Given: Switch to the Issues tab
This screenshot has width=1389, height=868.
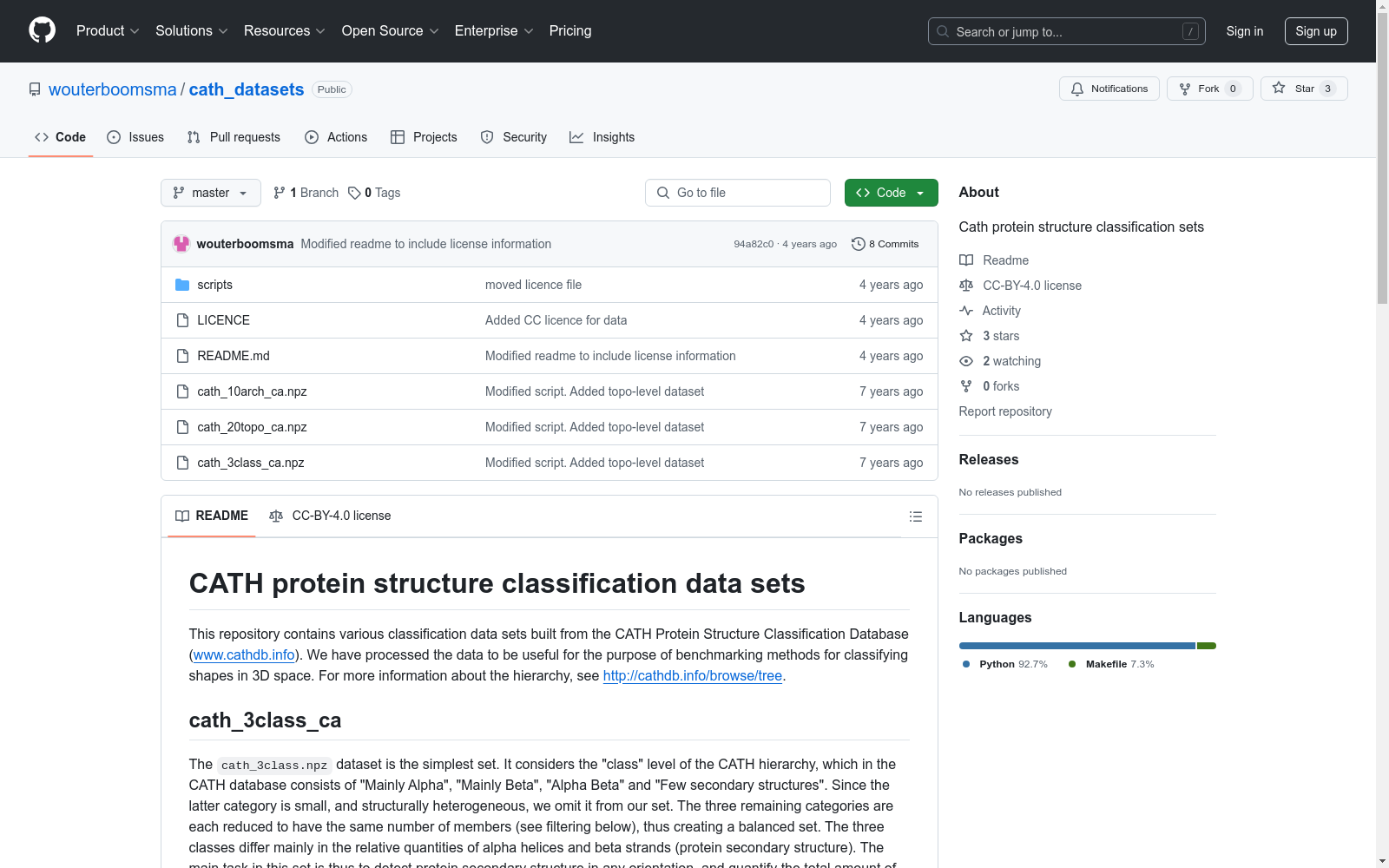Looking at the screenshot, I should click(135, 137).
